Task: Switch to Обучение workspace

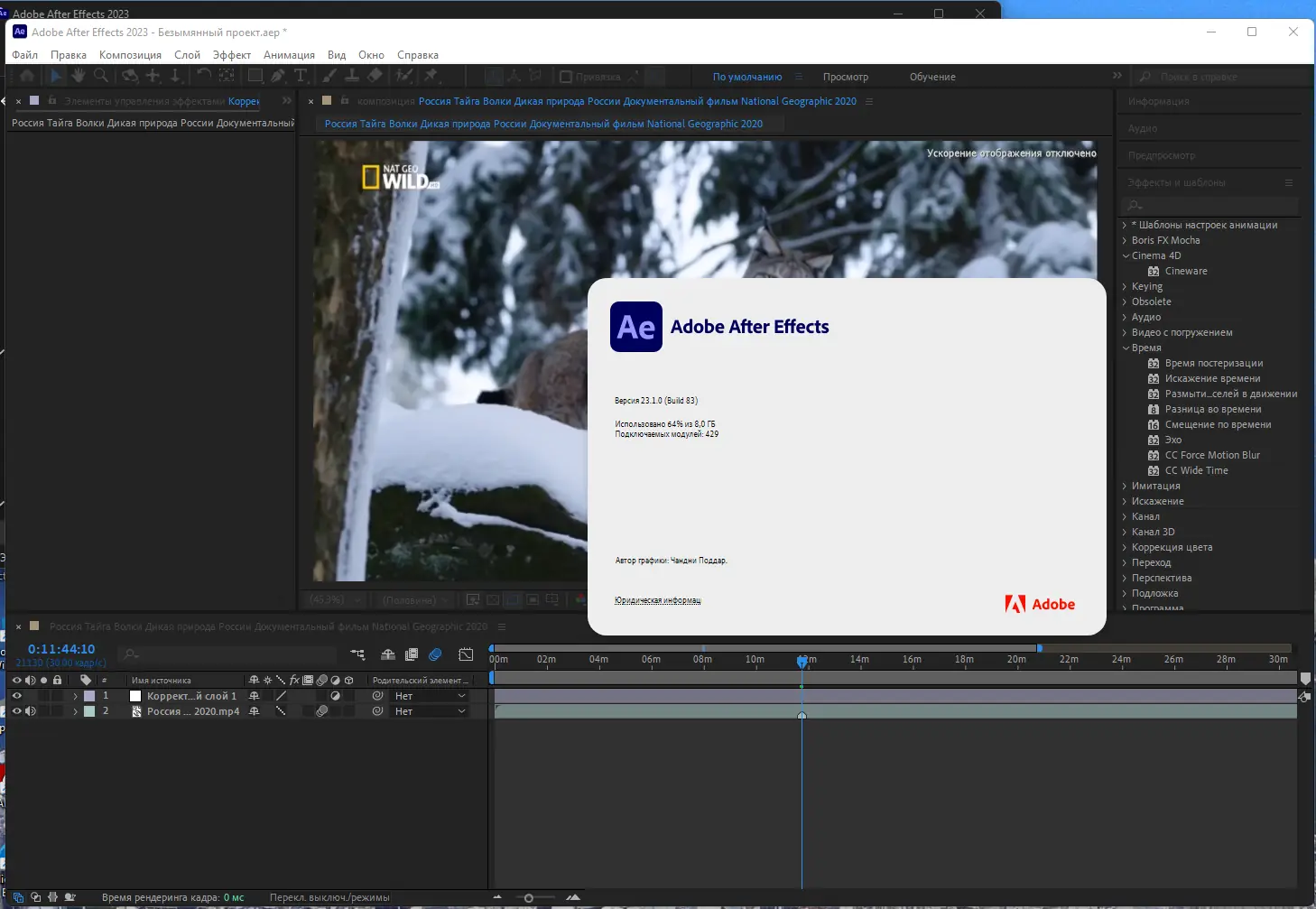Action: click(x=931, y=77)
